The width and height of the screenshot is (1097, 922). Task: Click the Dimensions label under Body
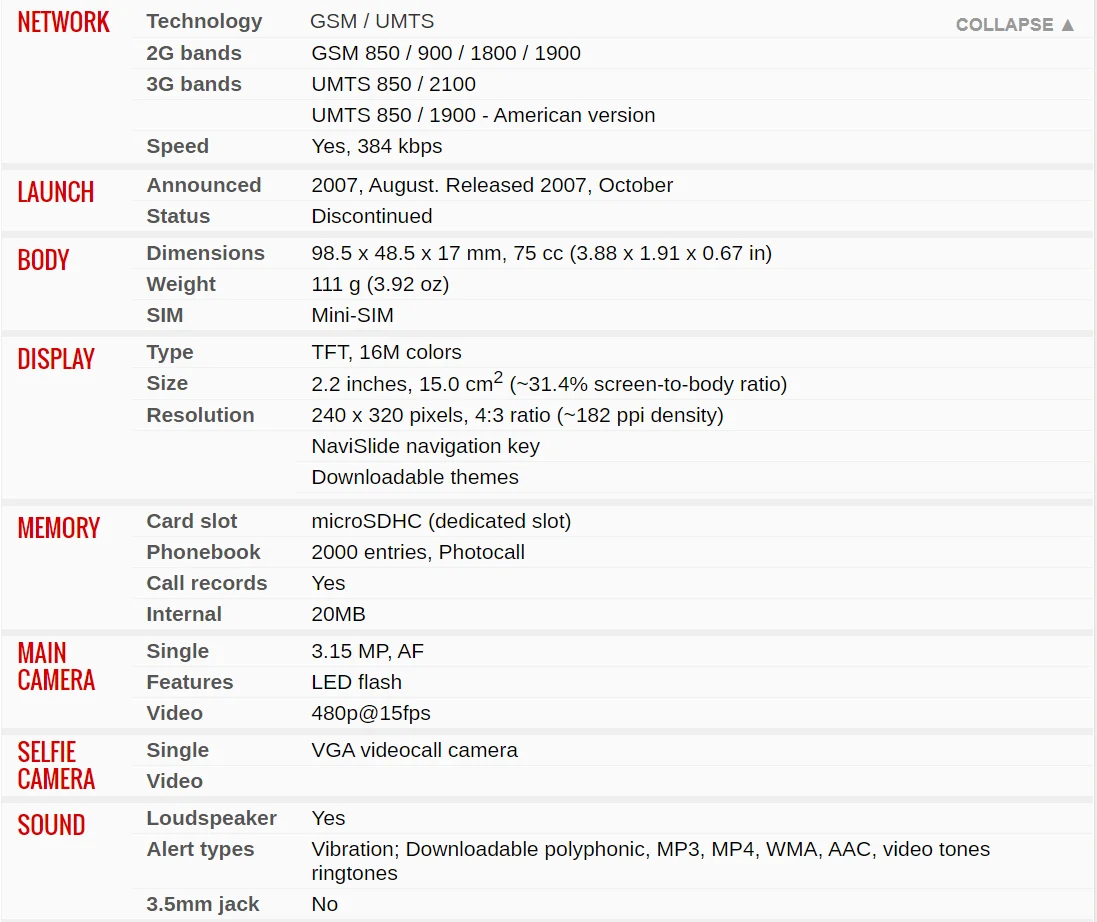(x=205, y=253)
